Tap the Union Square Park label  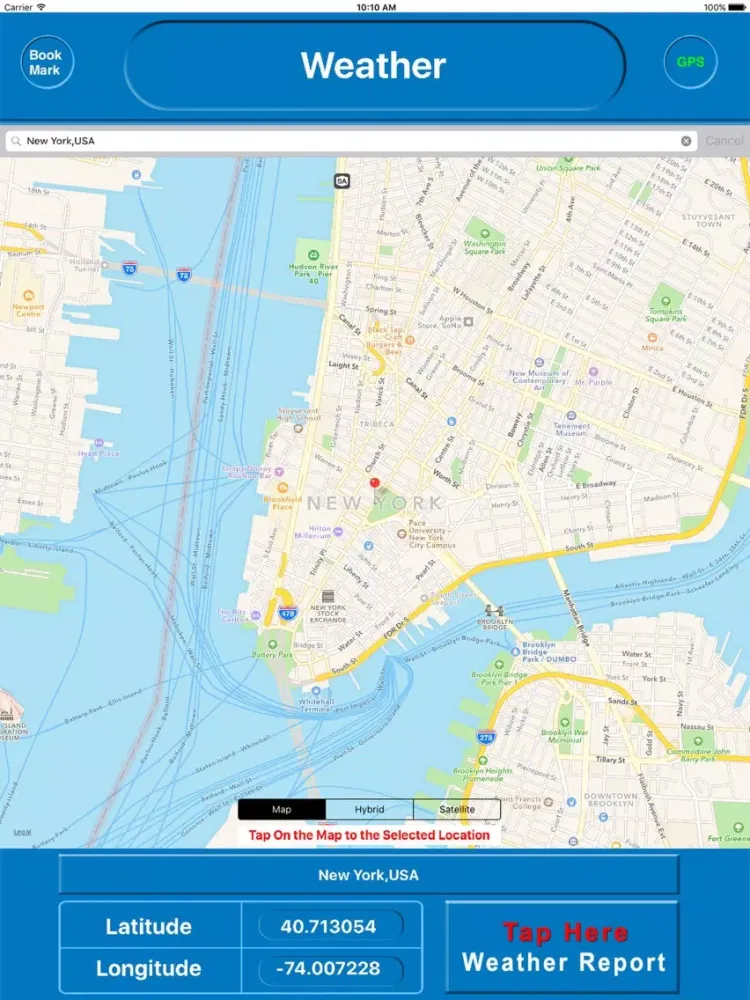[568, 168]
